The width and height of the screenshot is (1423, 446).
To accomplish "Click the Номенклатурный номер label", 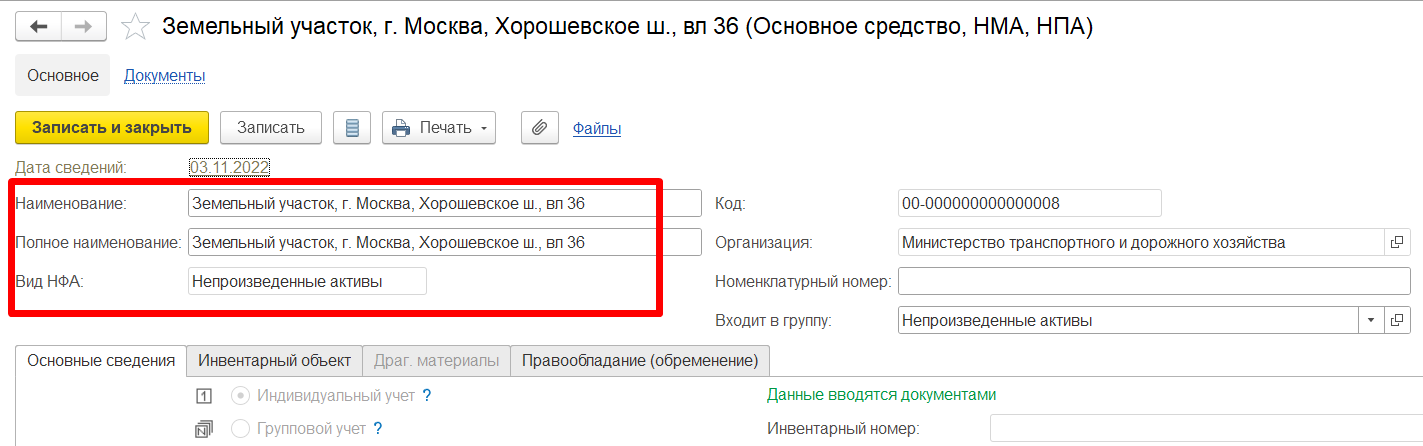I will coord(803,282).
